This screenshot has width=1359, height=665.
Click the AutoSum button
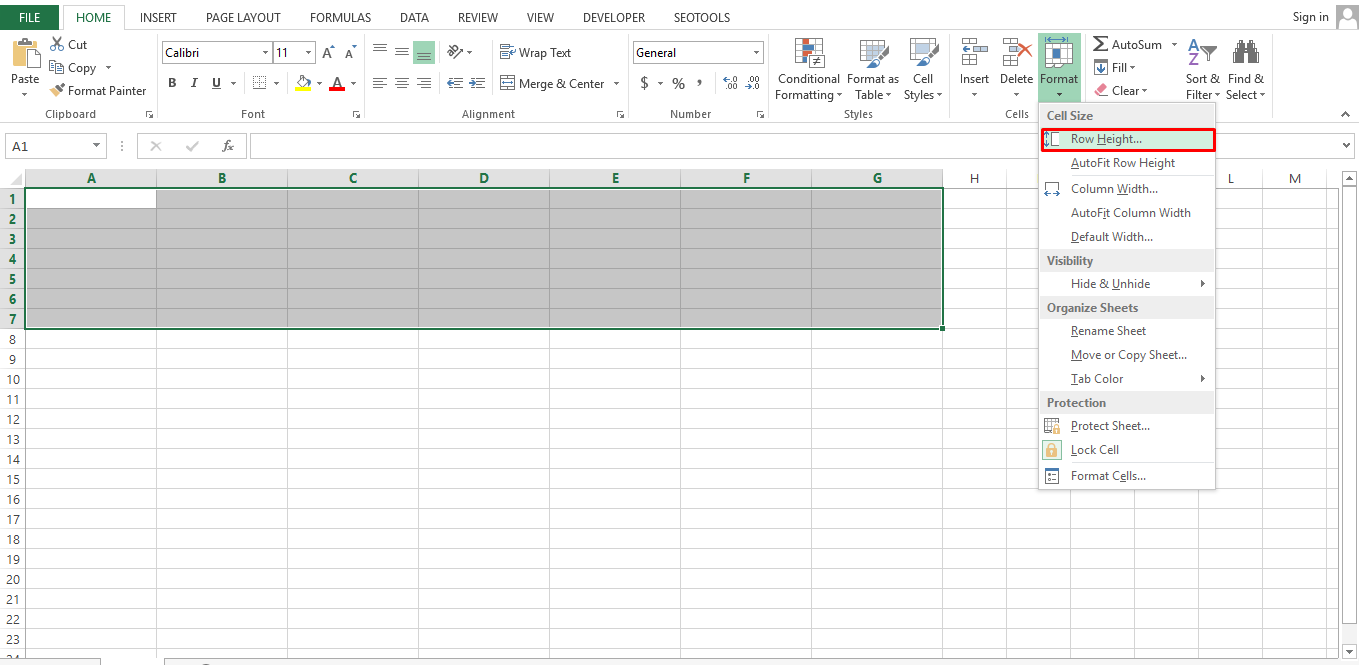coord(1126,45)
